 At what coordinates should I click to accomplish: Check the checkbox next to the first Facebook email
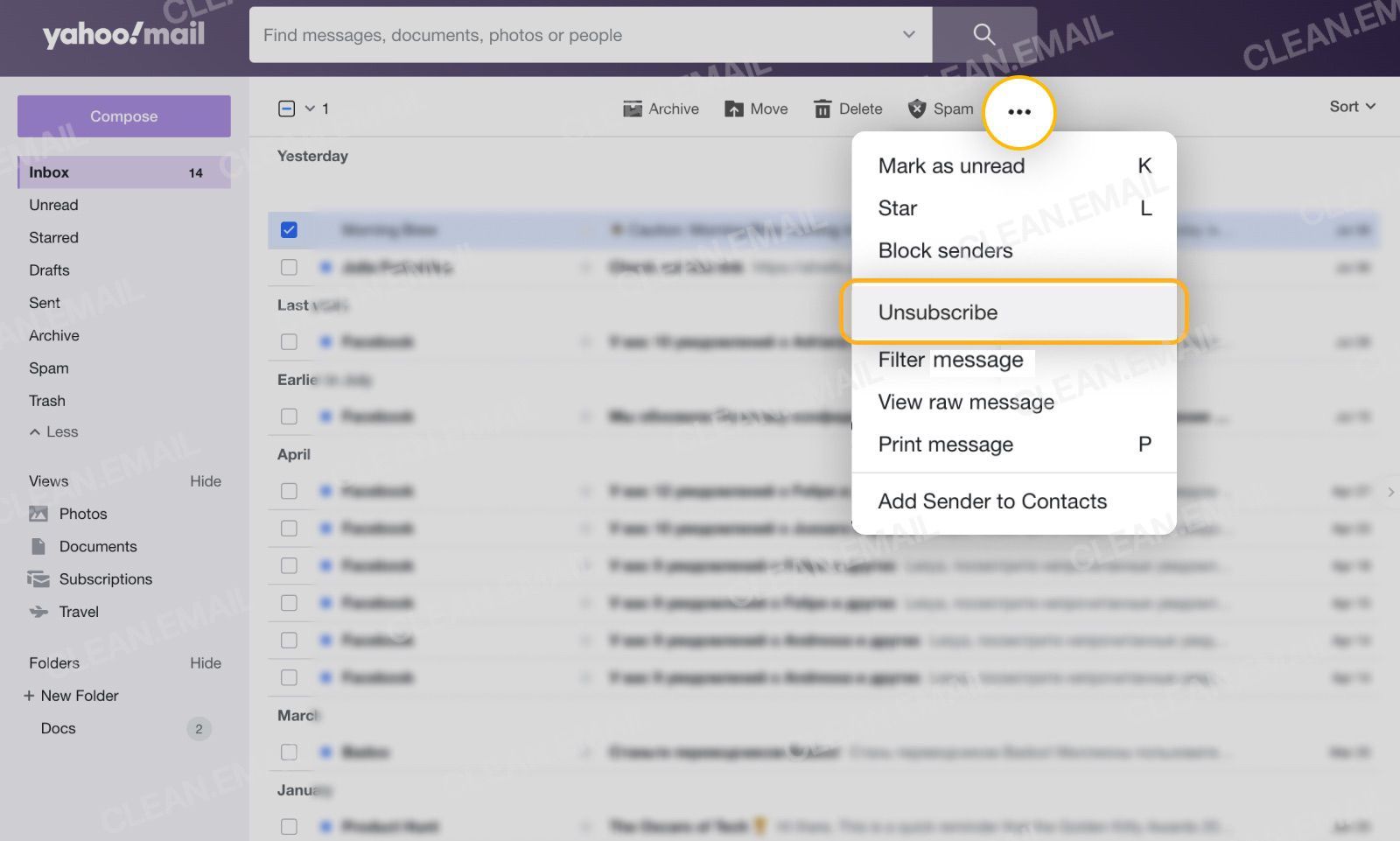coord(290,341)
